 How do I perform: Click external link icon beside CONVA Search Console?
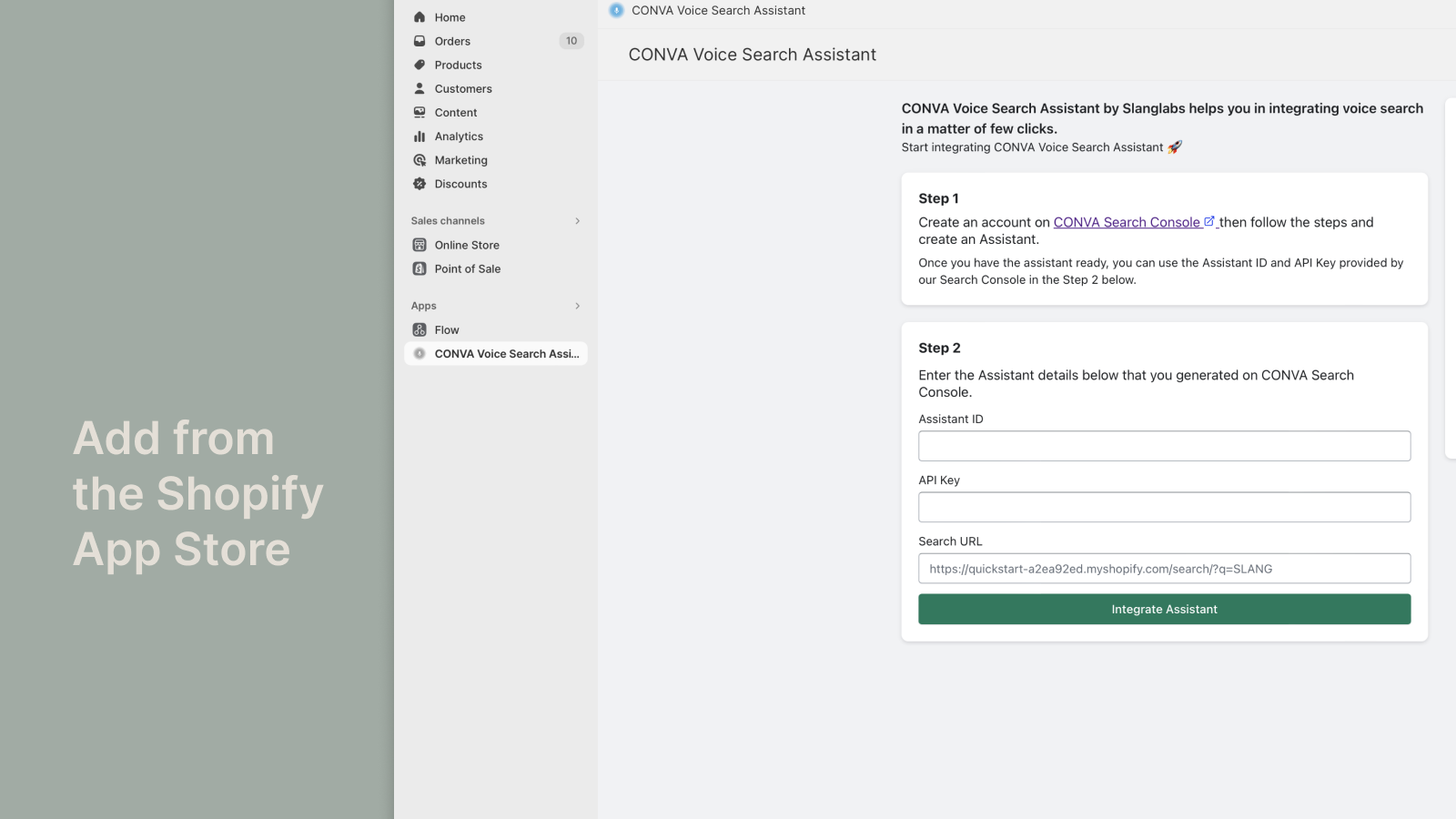(x=1209, y=221)
